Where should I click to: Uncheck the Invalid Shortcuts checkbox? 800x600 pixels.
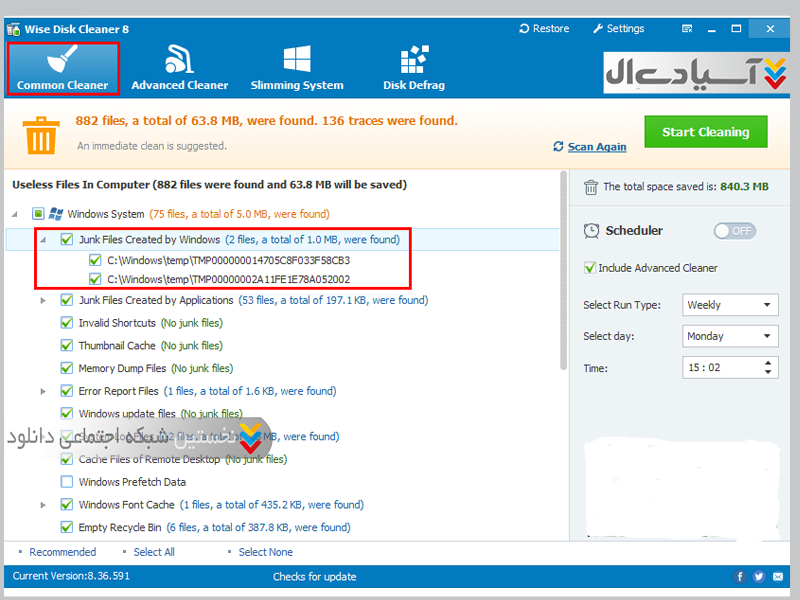pyautogui.click(x=67, y=323)
